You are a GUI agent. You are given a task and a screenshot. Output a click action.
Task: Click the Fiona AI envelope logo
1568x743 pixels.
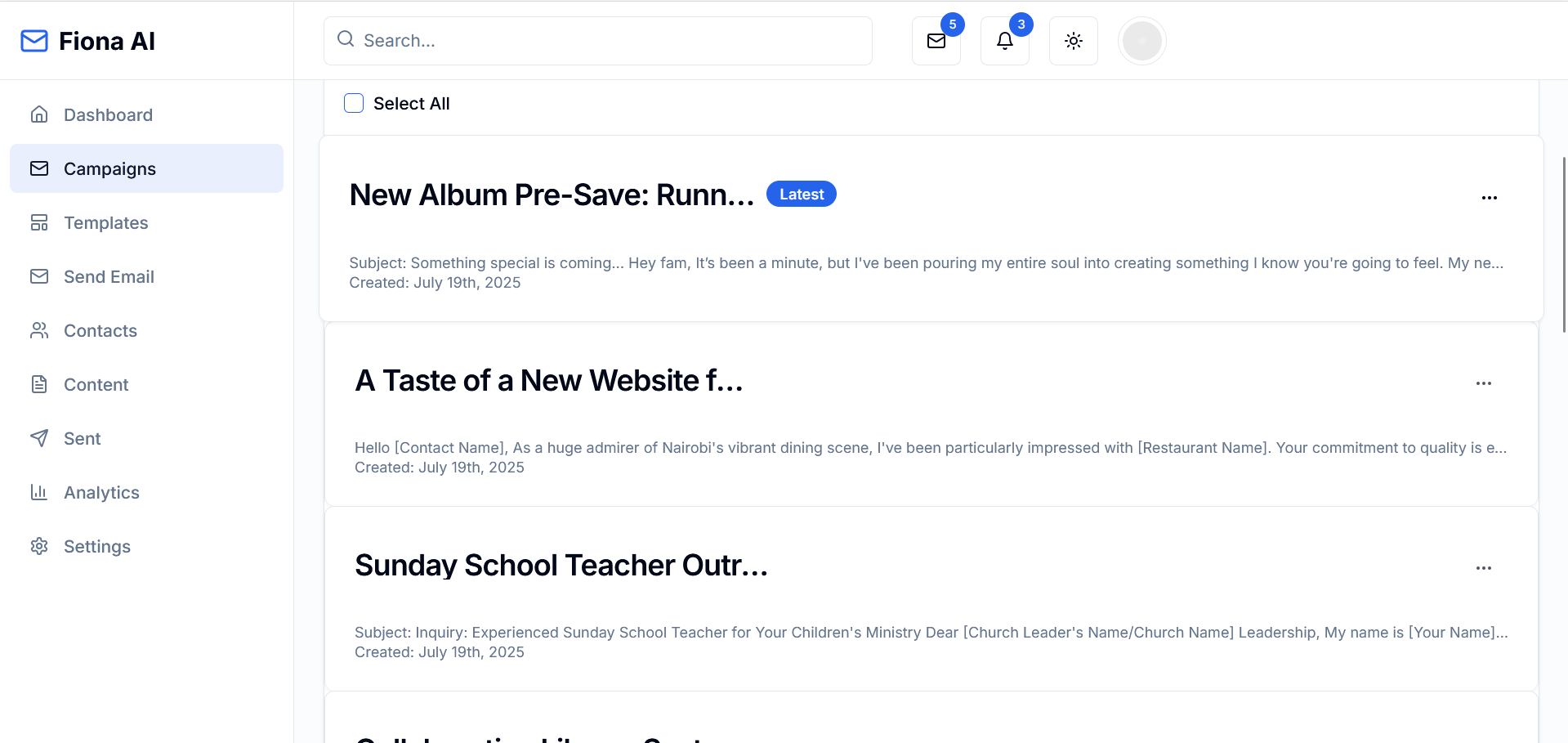(34, 41)
